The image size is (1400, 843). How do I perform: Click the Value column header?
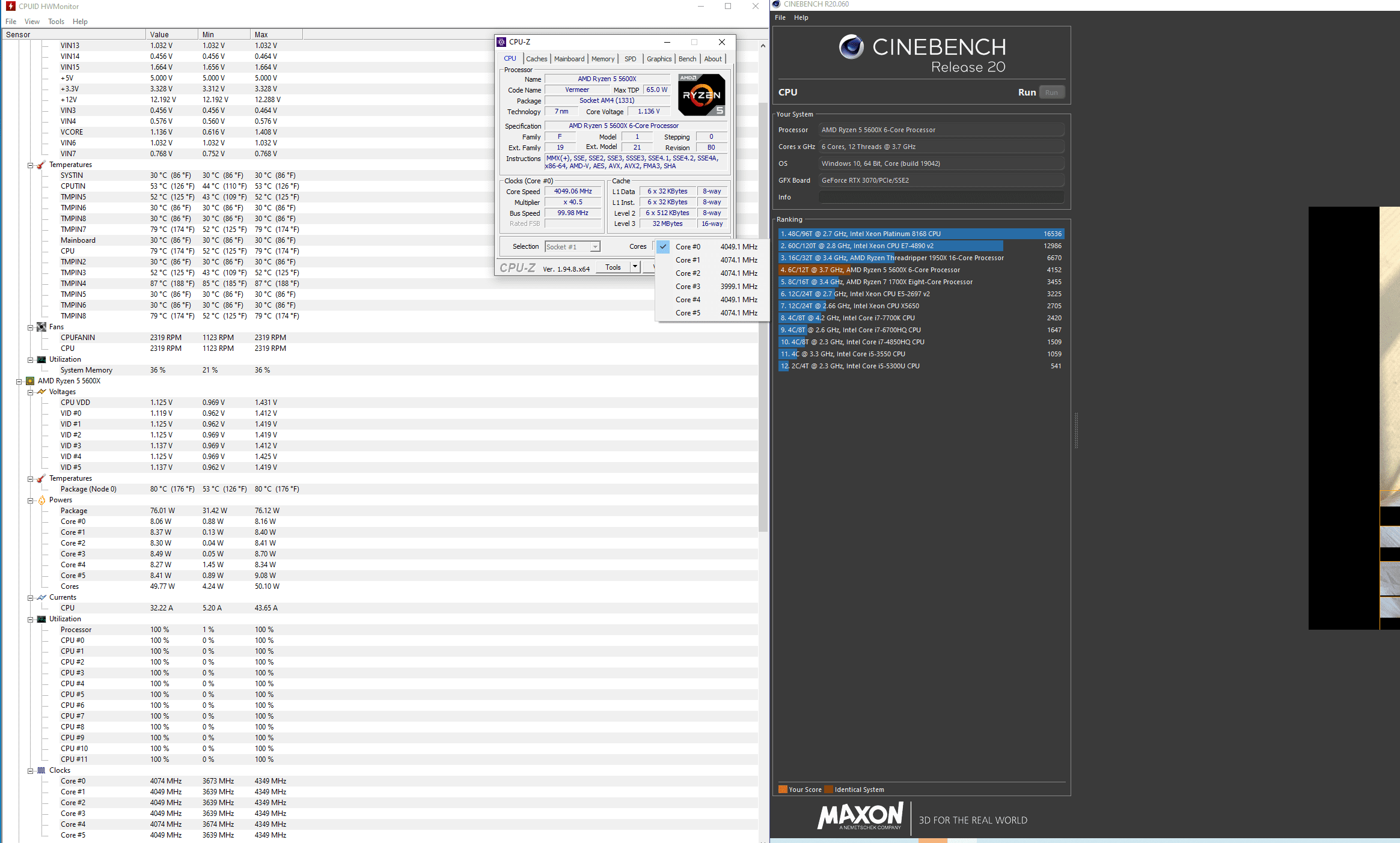pyautogui.click(x=172, y=34)
